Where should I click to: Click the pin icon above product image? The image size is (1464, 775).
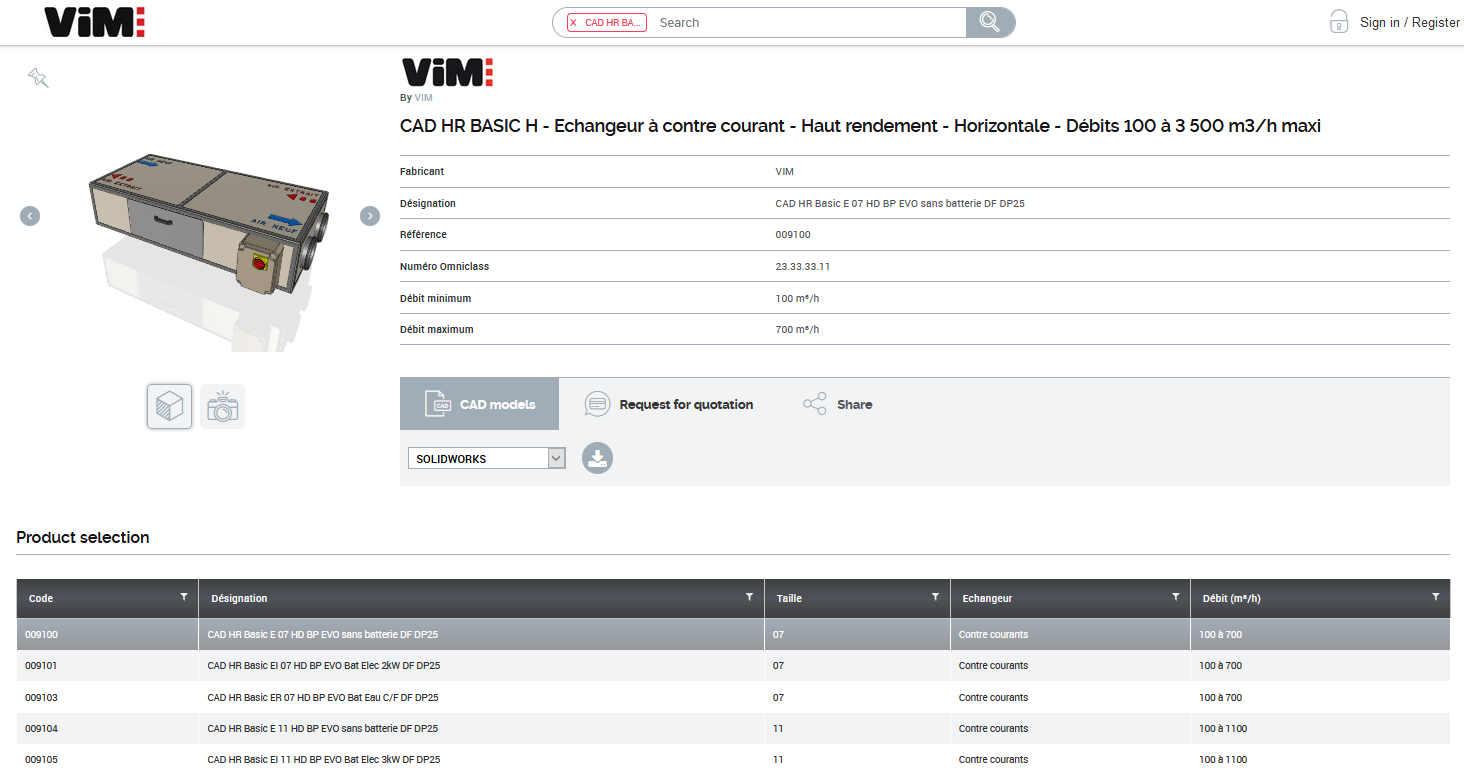click(x=38, y=78)
